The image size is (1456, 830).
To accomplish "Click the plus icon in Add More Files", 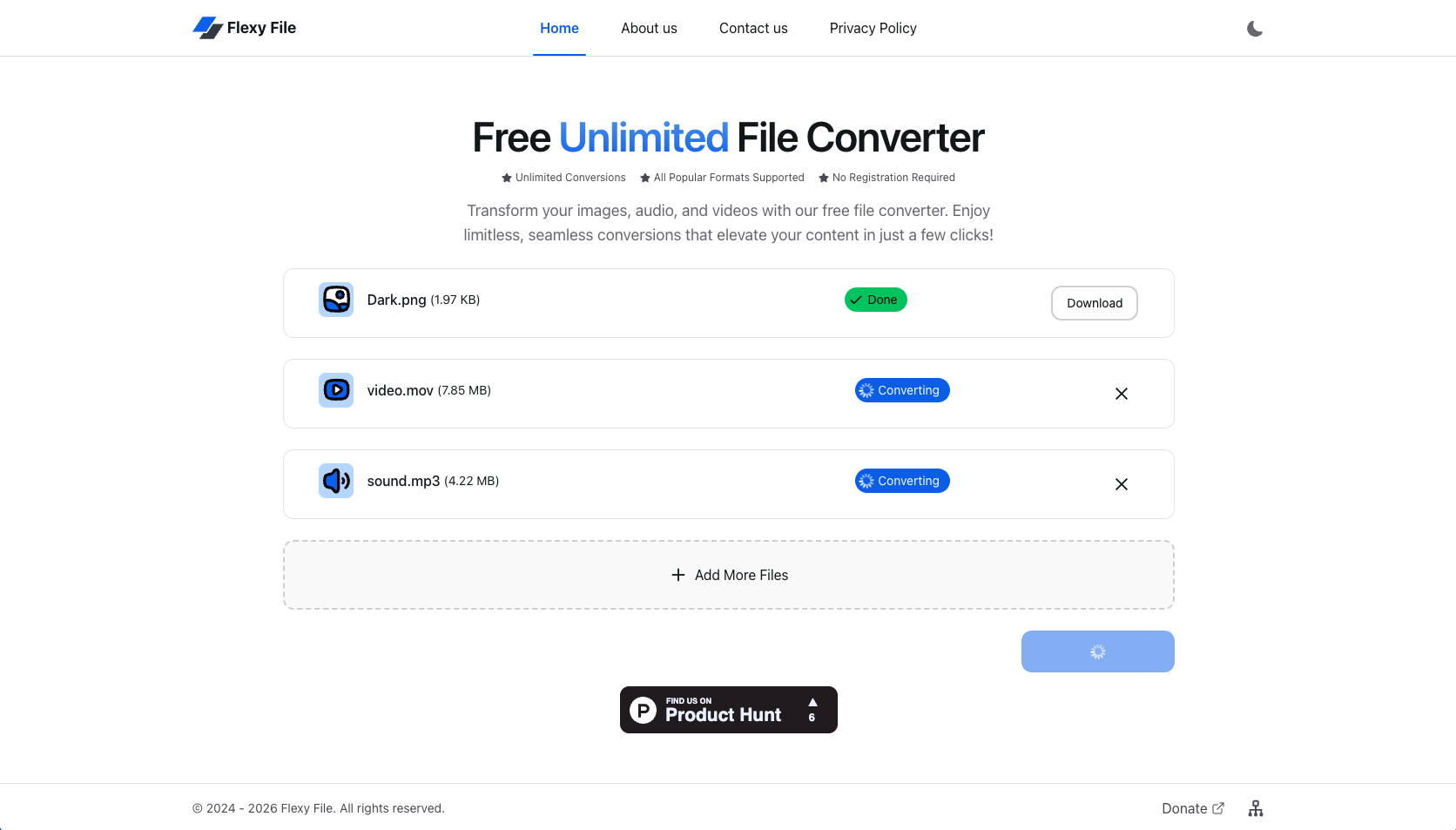I will point(677,575).
